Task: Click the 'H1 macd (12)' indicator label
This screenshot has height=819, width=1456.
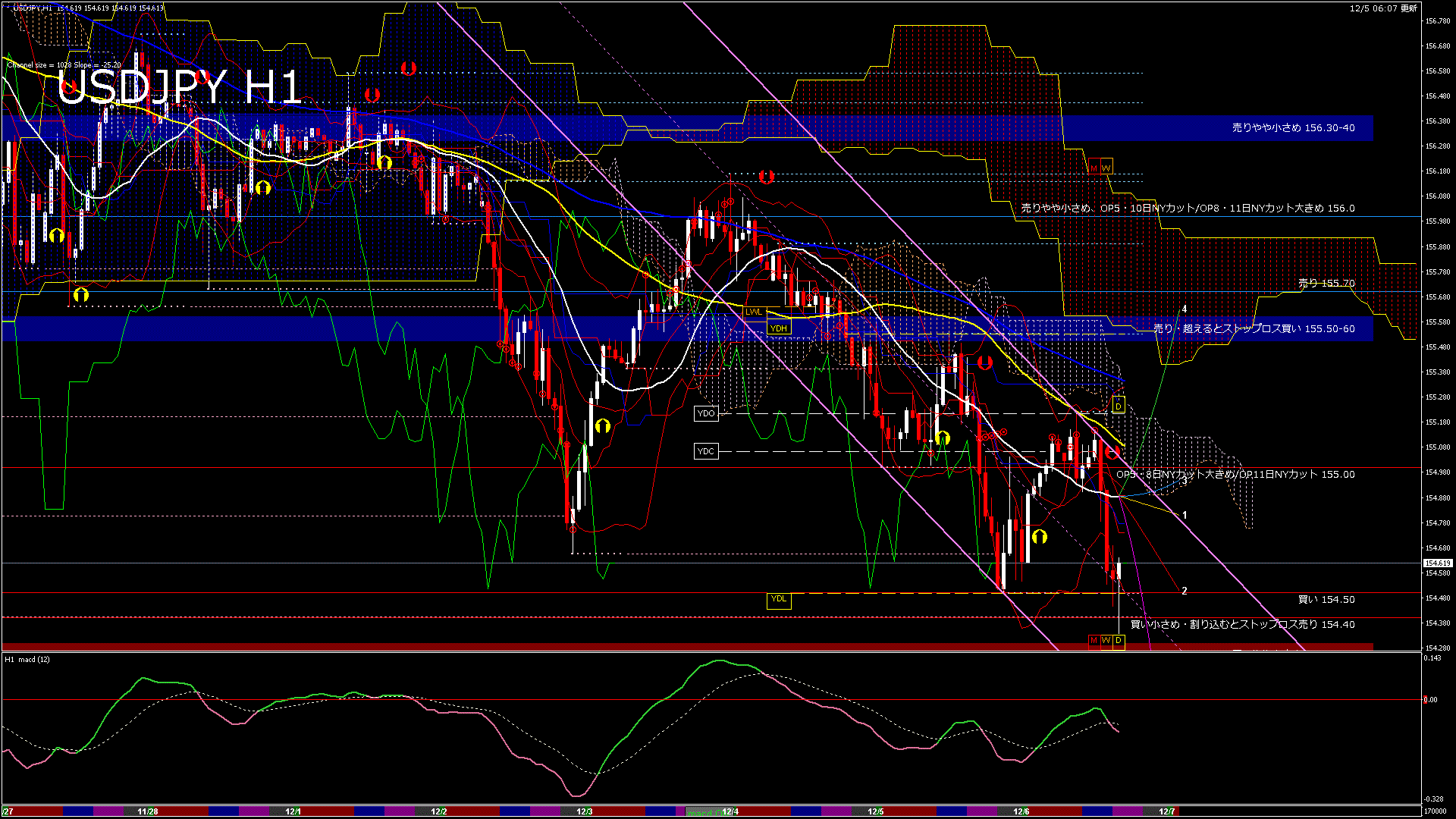Action: click(x=28, y=659)
